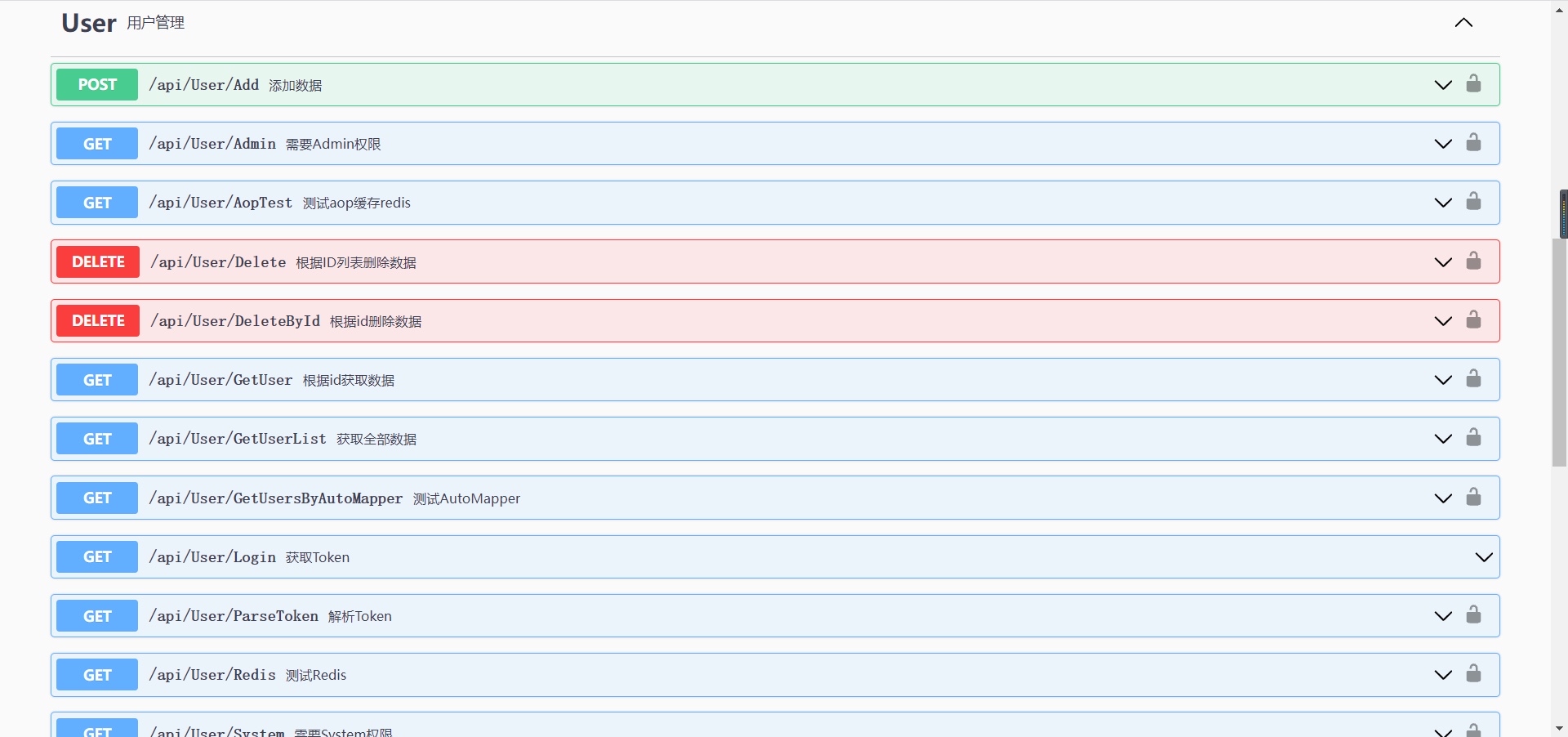This screenshot has width=1568, height=737.
Task: Click the /api/User/Login path text
Action: pyautogui.click(x=212, y=557)
